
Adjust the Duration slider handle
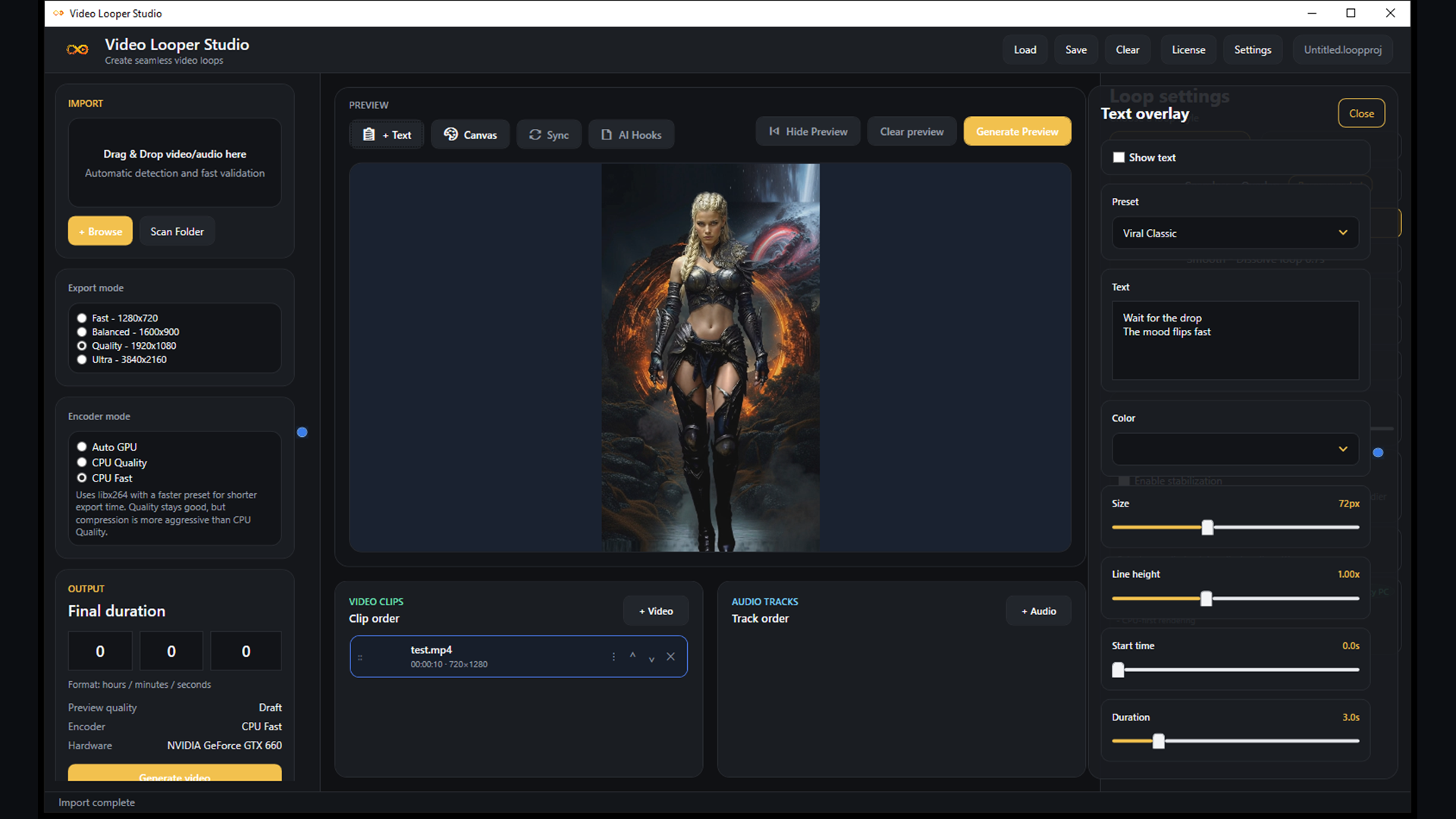click(1158, 741)
